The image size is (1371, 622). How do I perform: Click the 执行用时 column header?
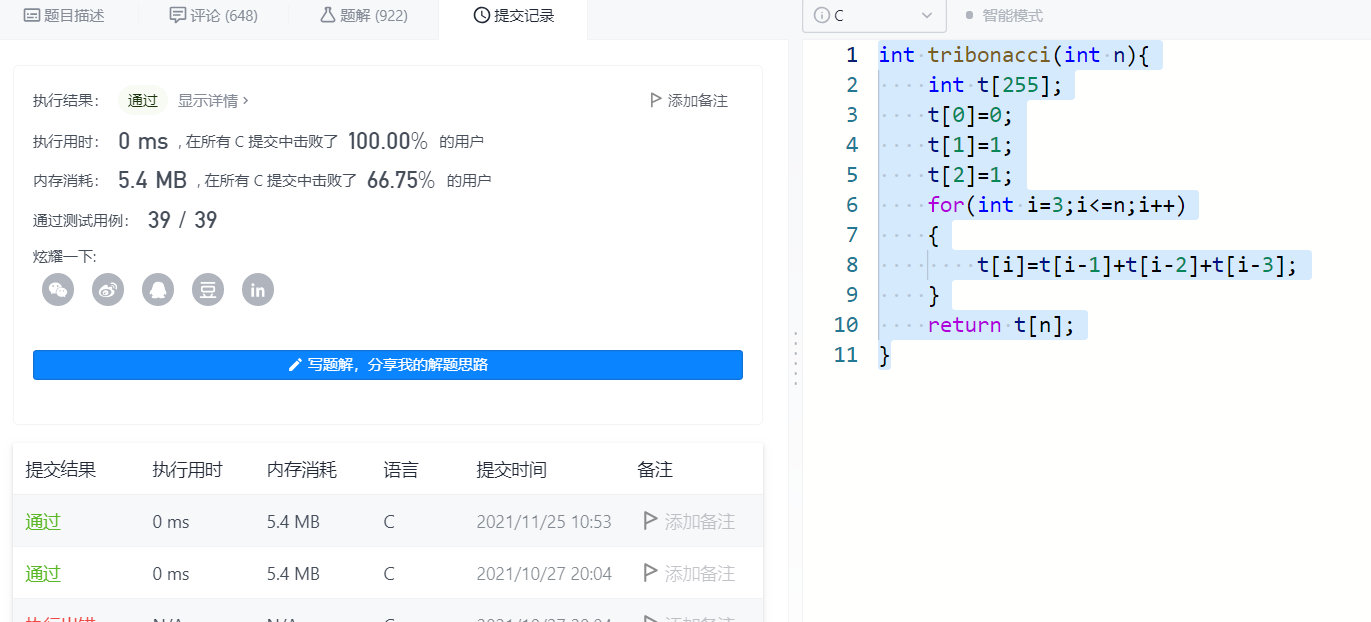tap(187, 469)
